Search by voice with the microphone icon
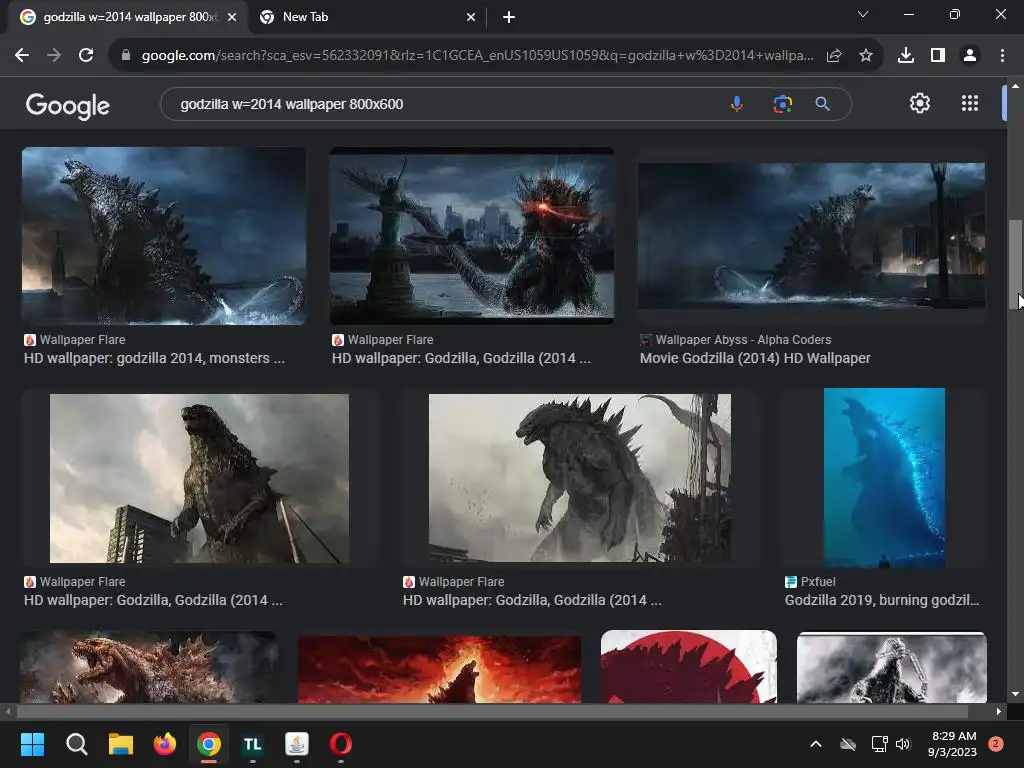This screenshot has height=768, width=1024. coord(737,104)
